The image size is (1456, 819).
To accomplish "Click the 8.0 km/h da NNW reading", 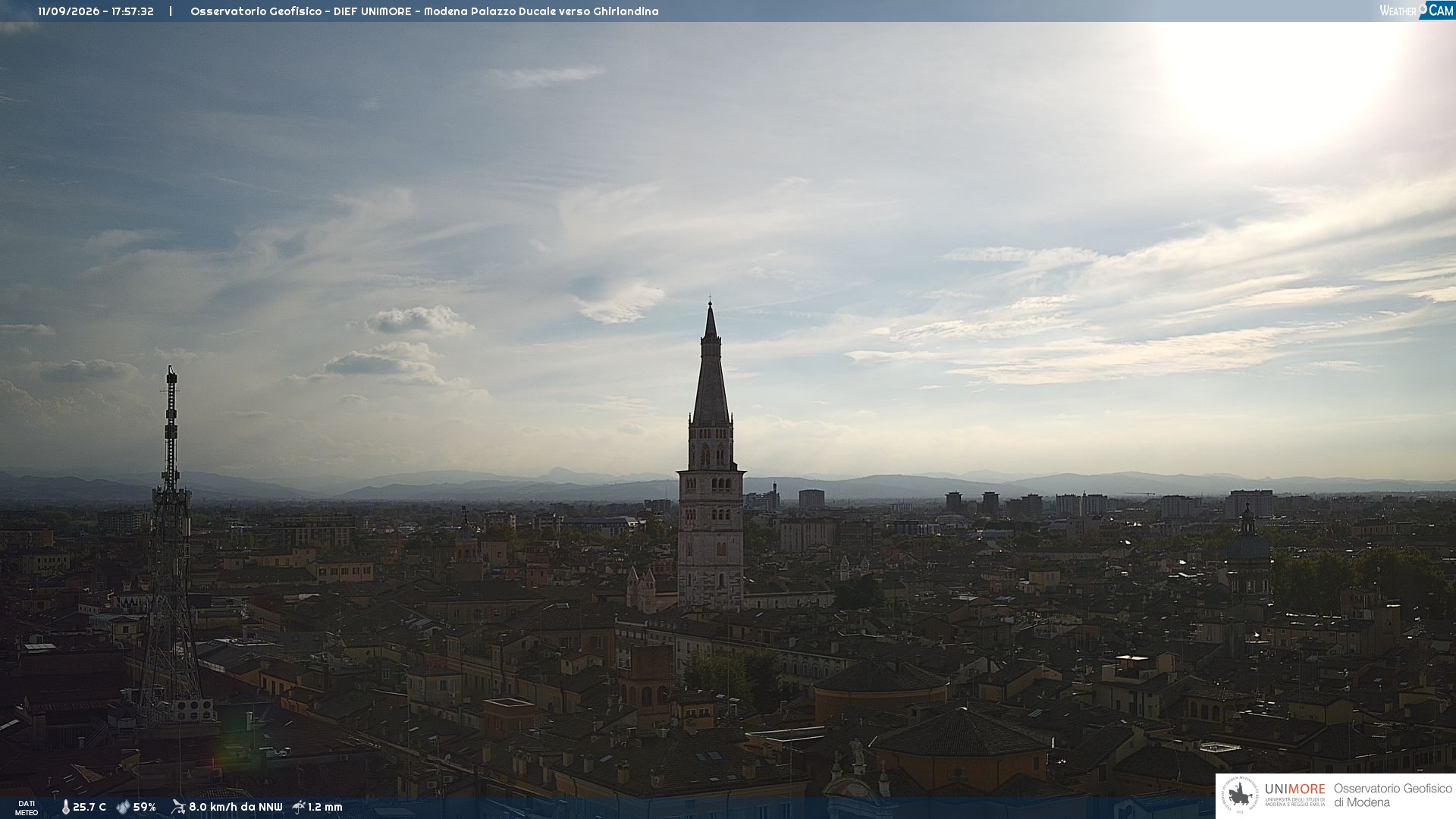I will 236,808.
